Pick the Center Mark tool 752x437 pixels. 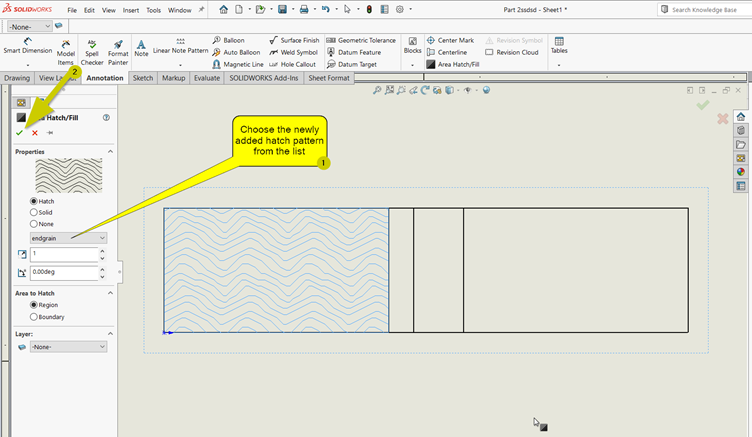[449, 40]
